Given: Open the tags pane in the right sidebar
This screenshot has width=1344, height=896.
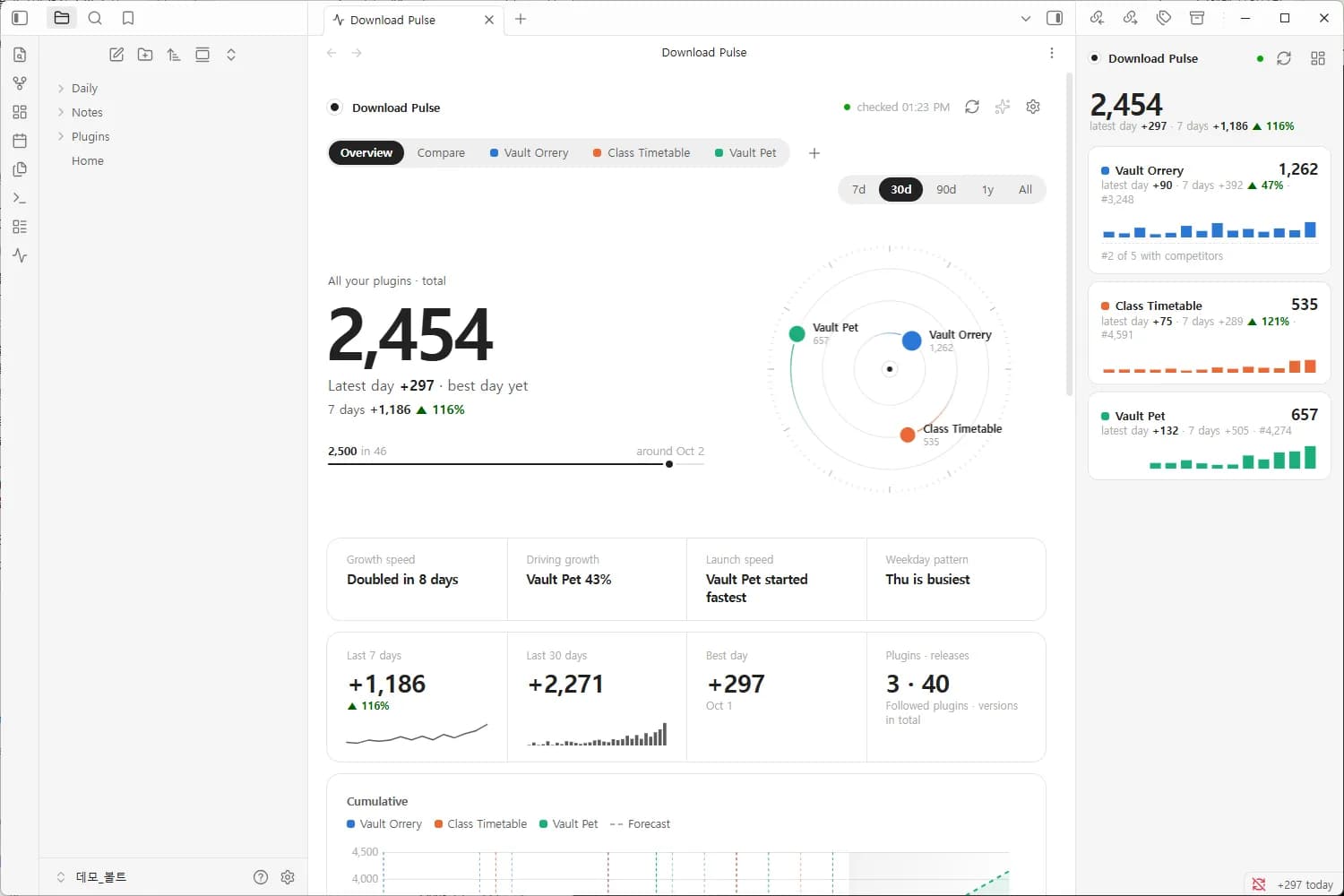Looking at the screenshot, I should (x=1164, y=18).
